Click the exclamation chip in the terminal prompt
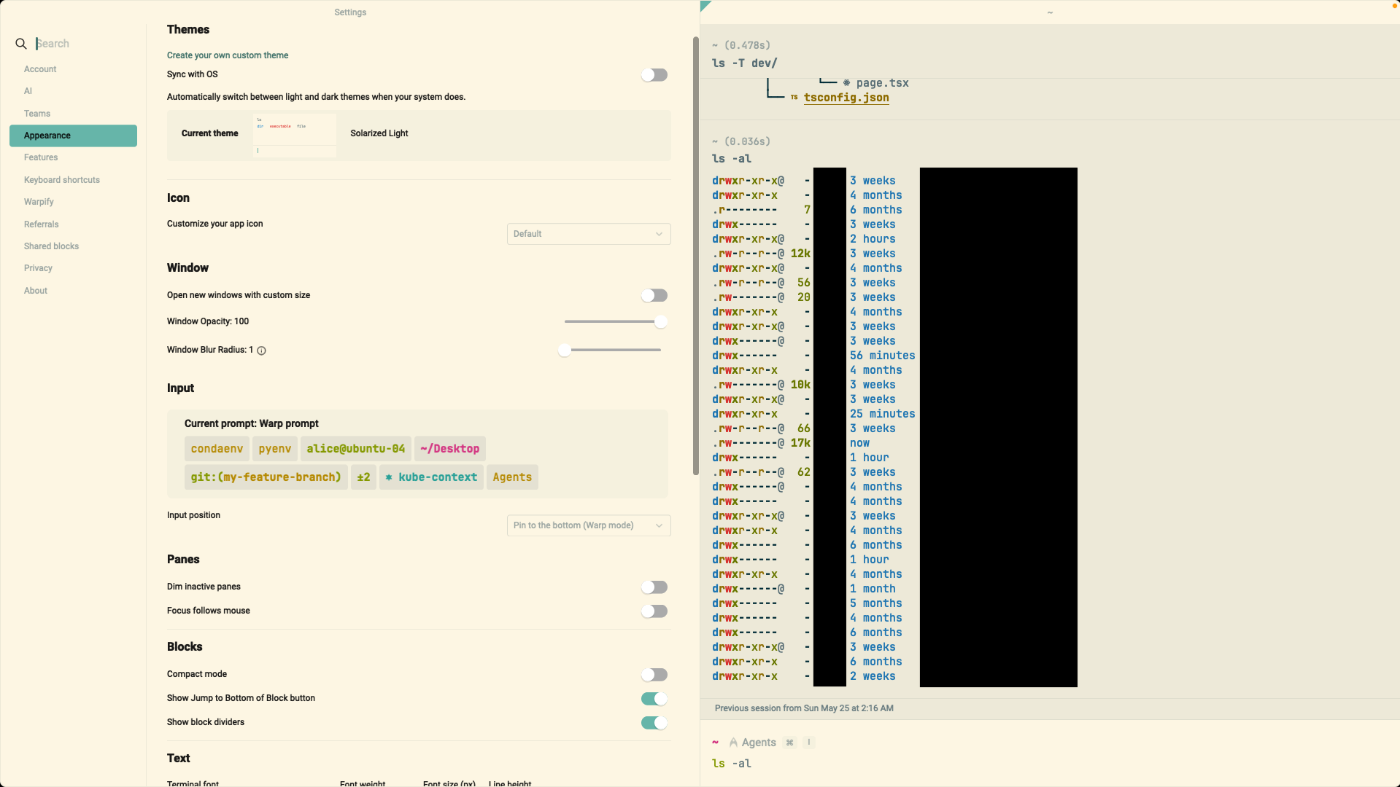 pos(809,743)
